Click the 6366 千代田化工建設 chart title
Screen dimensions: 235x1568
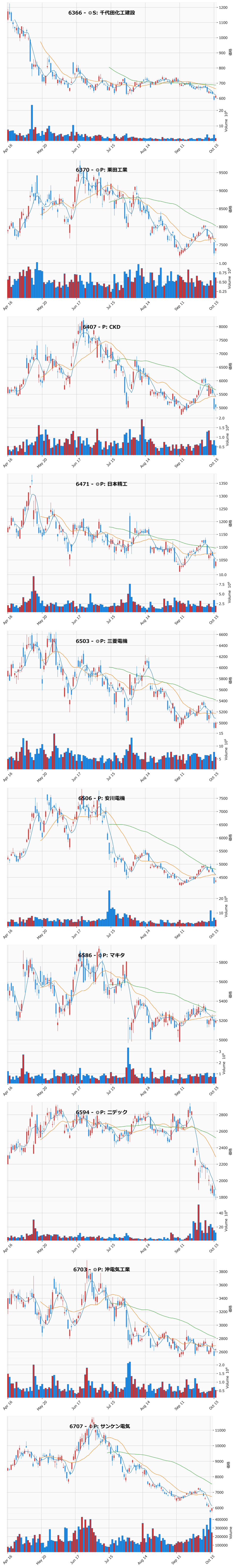pyautogui.click(x=101, y=13)
